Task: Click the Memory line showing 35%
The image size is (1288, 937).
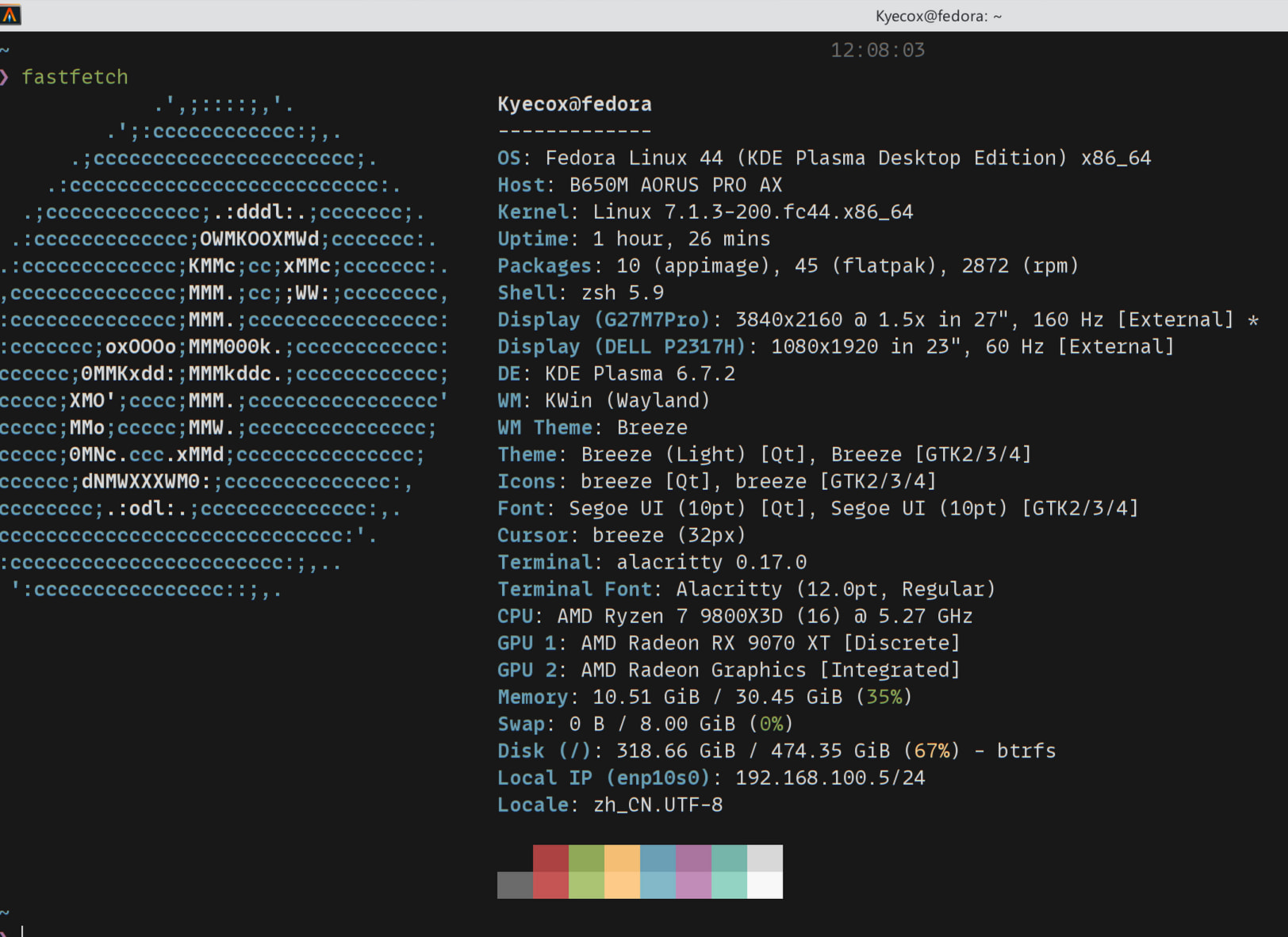Action: click(705, 697)
